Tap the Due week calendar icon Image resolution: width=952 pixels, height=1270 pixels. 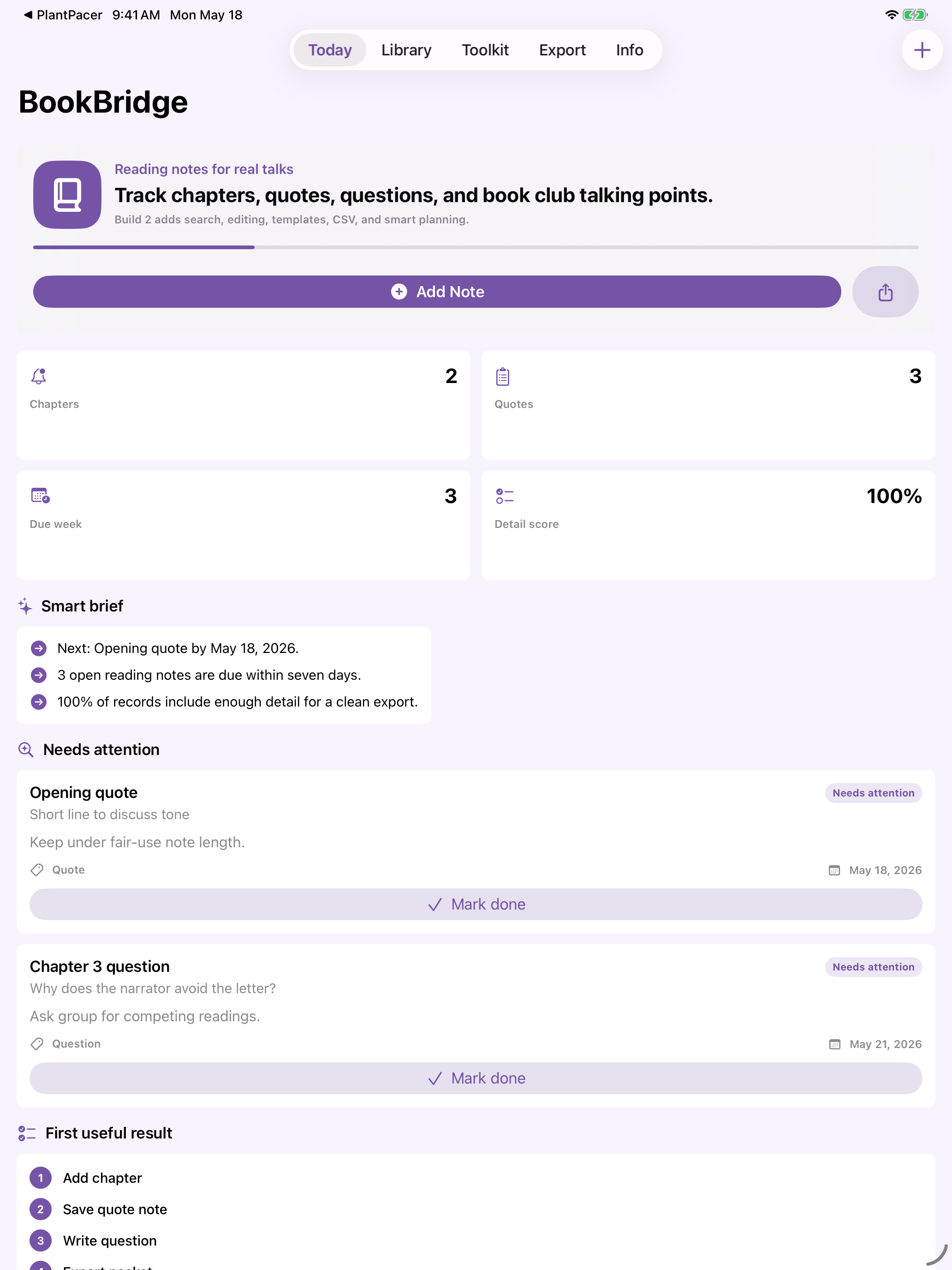point(40,496)
